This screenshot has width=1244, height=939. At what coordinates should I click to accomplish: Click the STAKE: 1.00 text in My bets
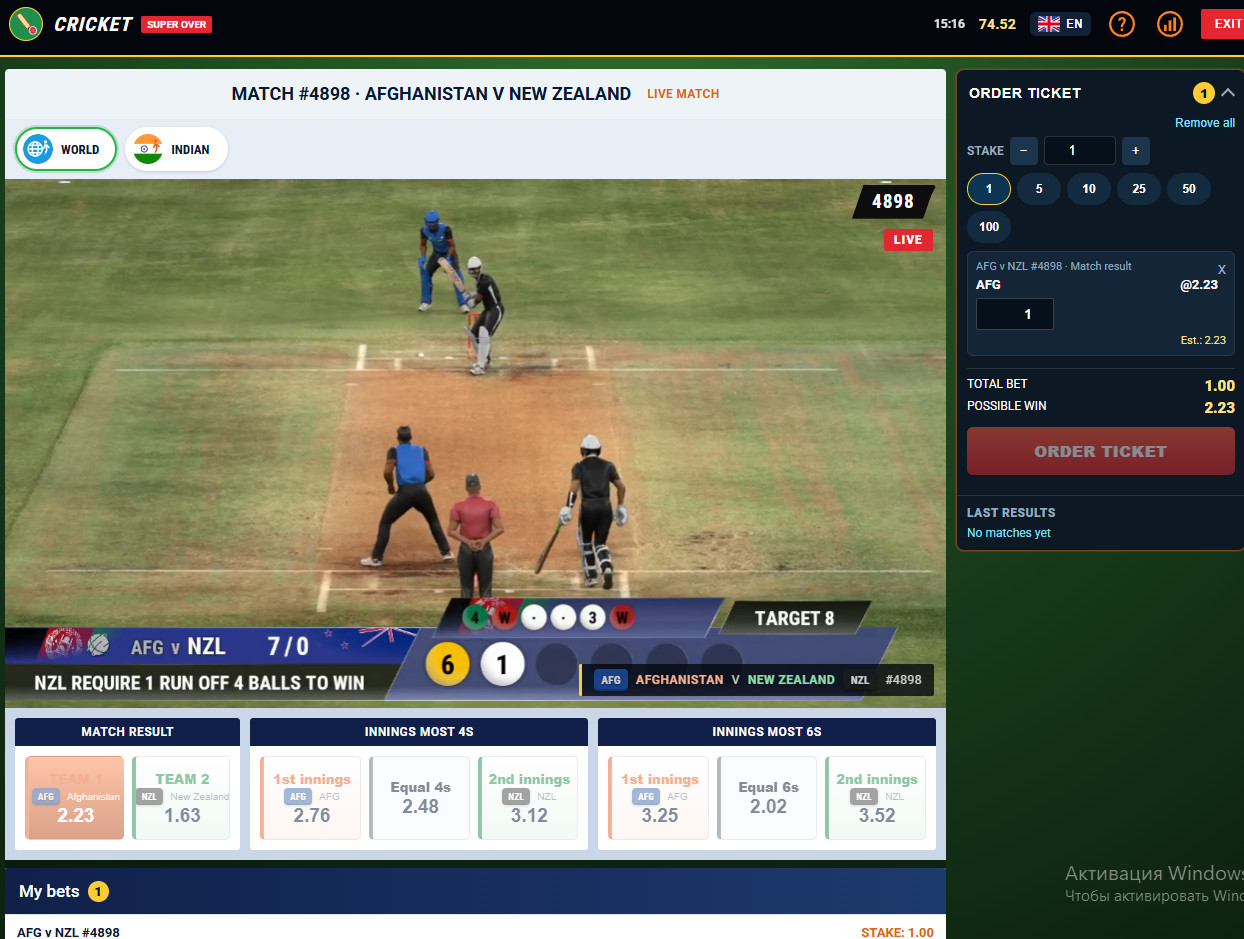pyautogui.click(x=897, y=932)
